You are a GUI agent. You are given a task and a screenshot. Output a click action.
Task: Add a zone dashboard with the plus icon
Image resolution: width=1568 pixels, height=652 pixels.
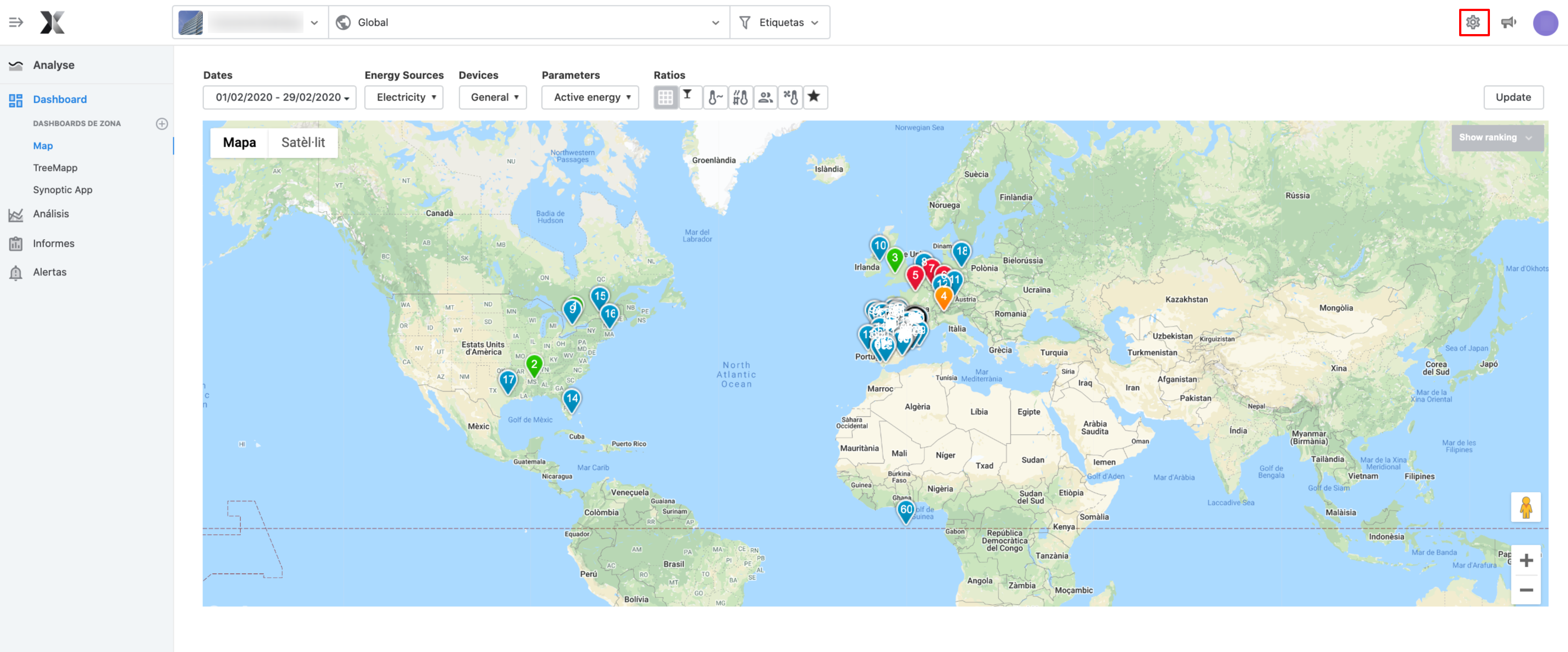pos(161,124)
